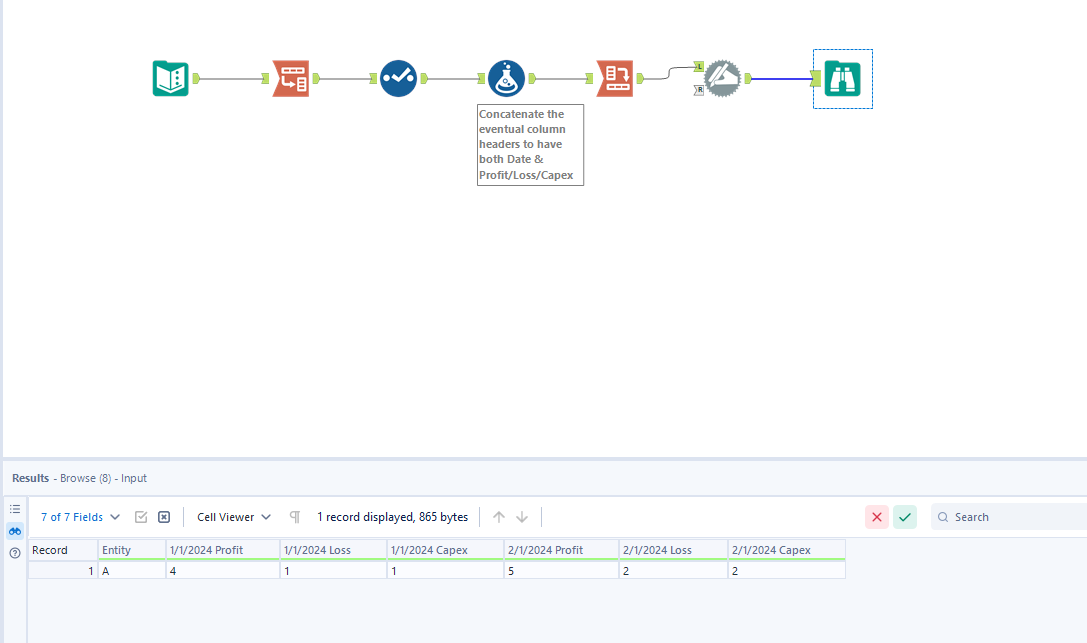The height and width of the screenshot is (643, 1087).
Task: Click the Data Cleansing tool
Action: pos(398,78)
